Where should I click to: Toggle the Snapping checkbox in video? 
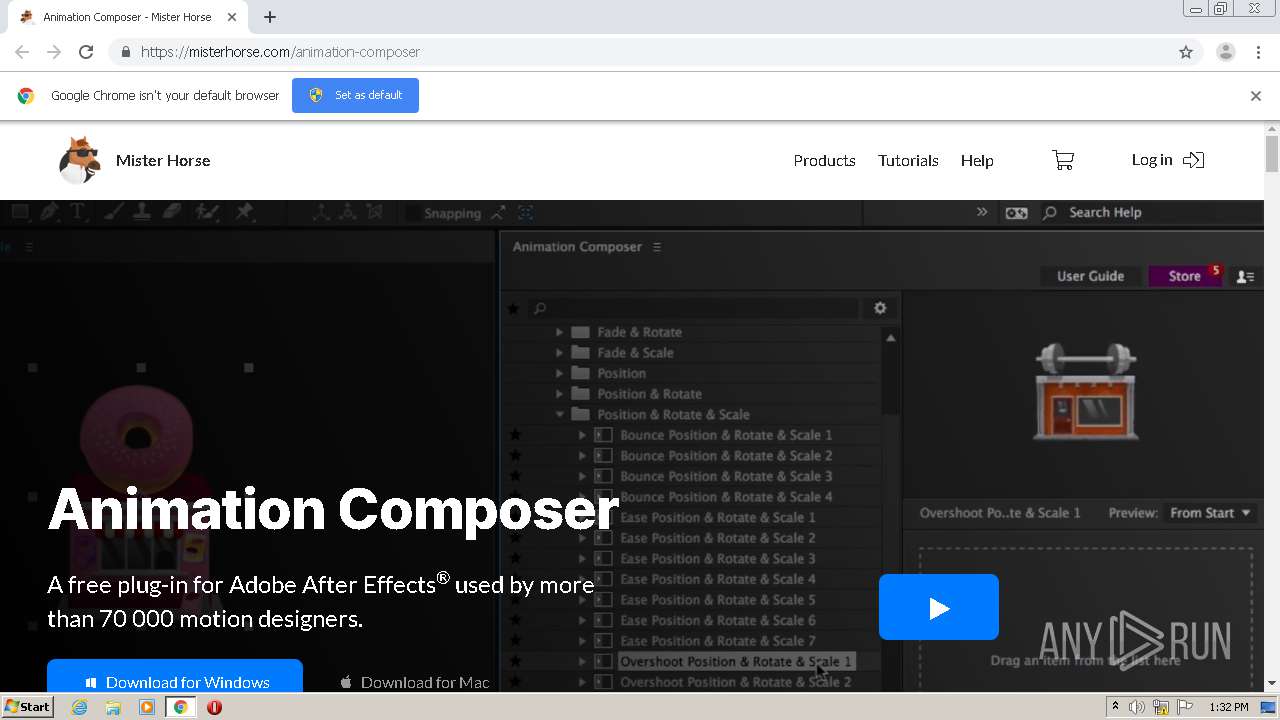point(411,213)
